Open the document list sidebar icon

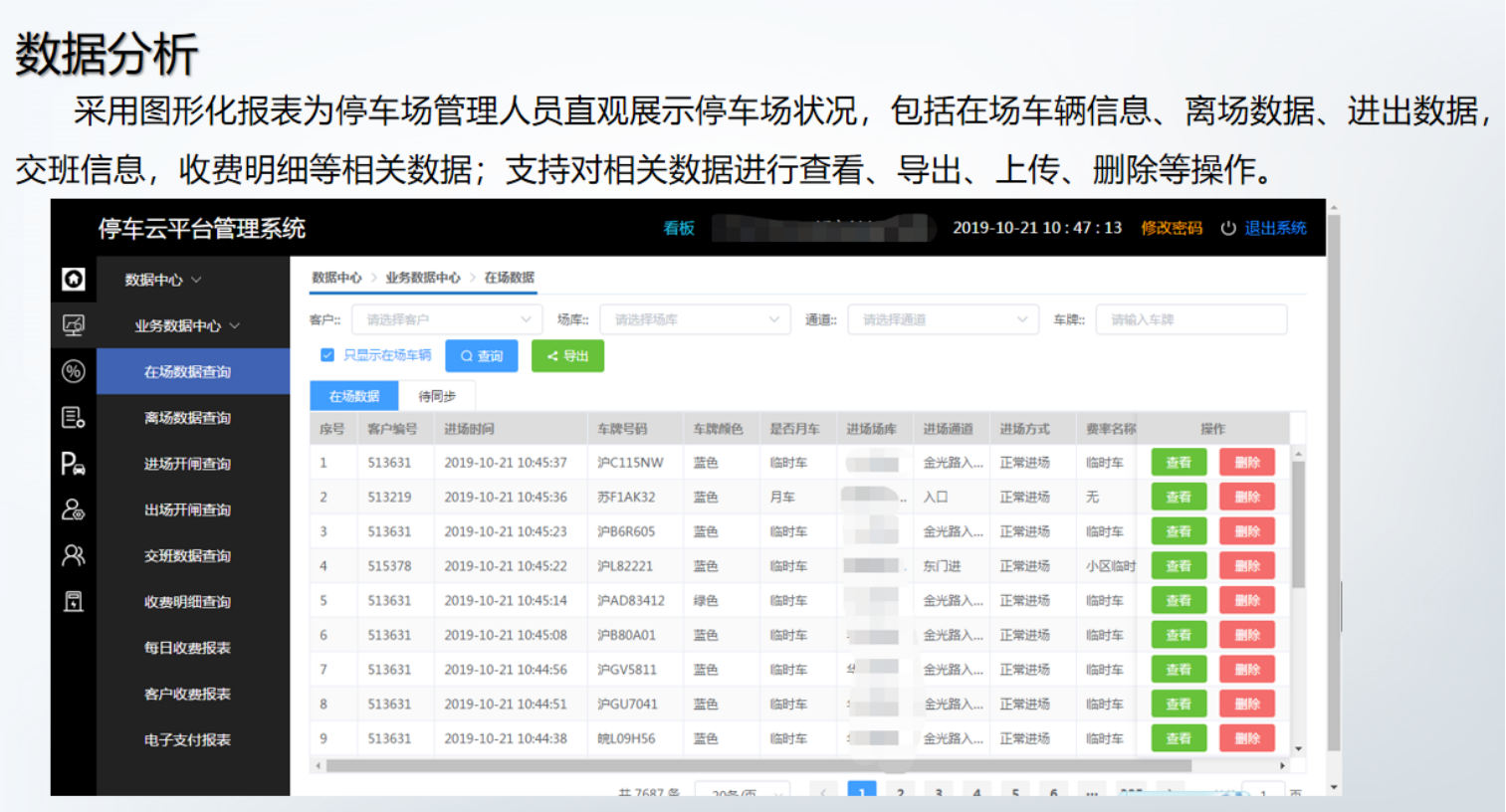[74, 418]
